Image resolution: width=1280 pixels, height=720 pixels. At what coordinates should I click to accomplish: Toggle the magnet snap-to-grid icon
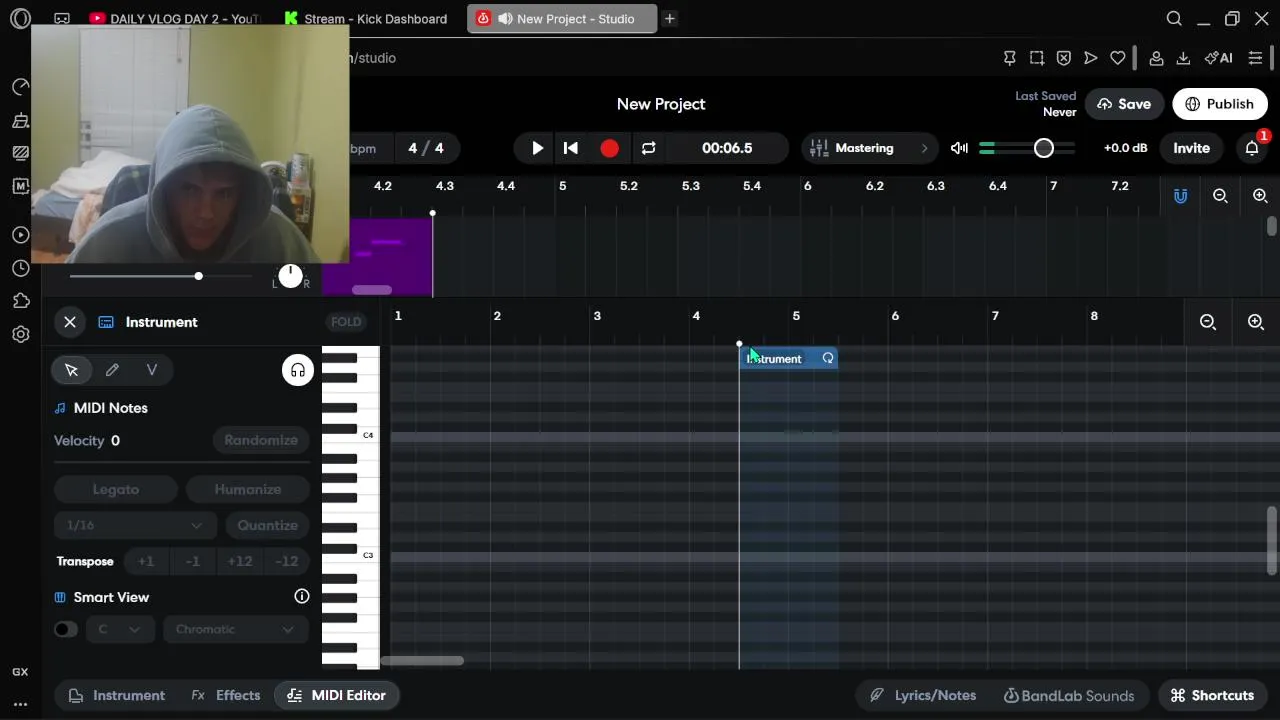click(1180, 196)
